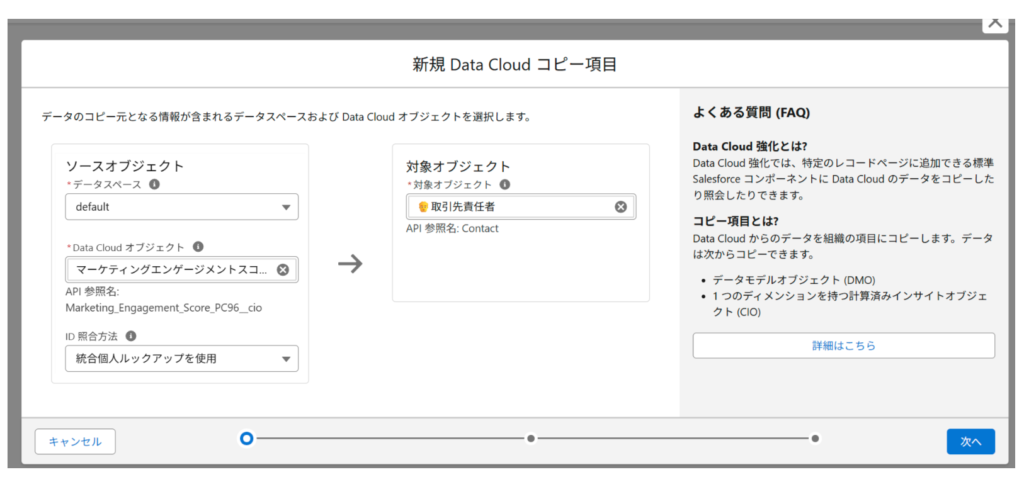Click the コピー項目とは? heading
1024x477 pixels.
click(x=735, y=221)
